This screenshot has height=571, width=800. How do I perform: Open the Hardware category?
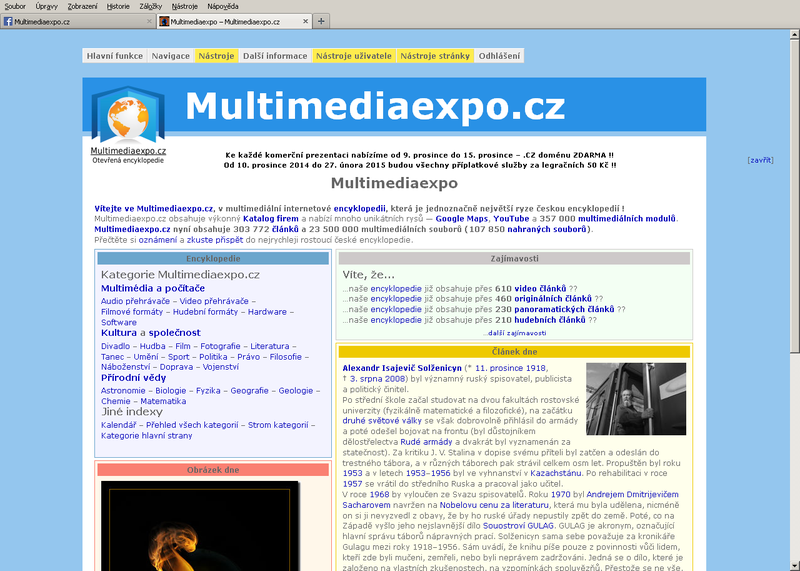pos(267,312)
